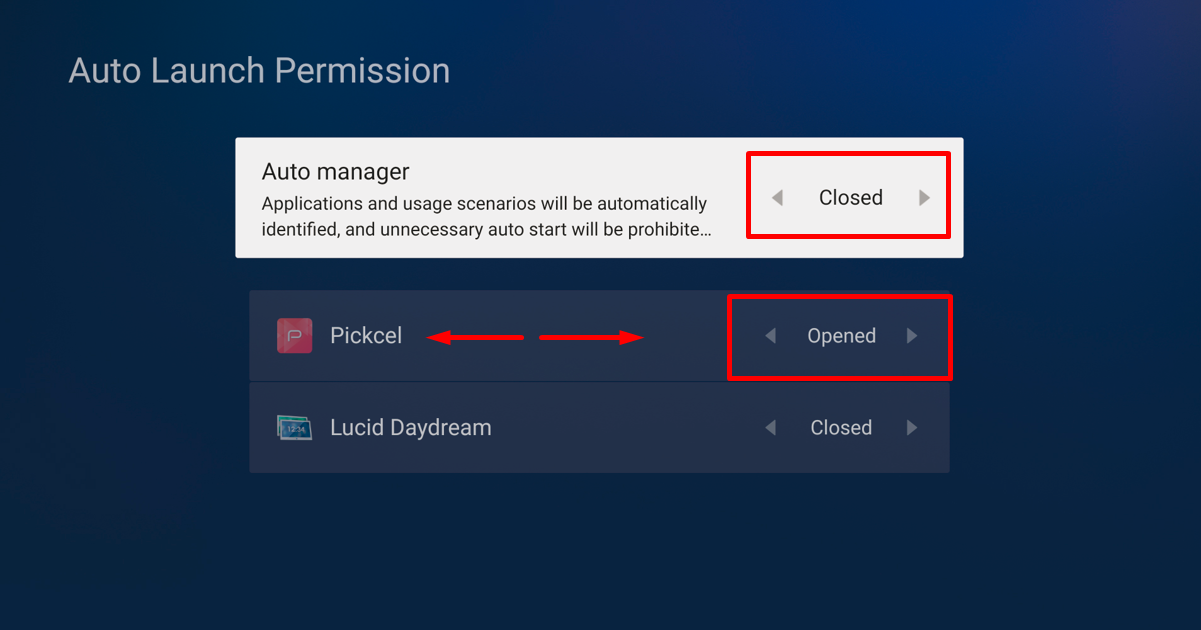
Task: Click the Auto Launch Permission title
Action: (259, 70)
